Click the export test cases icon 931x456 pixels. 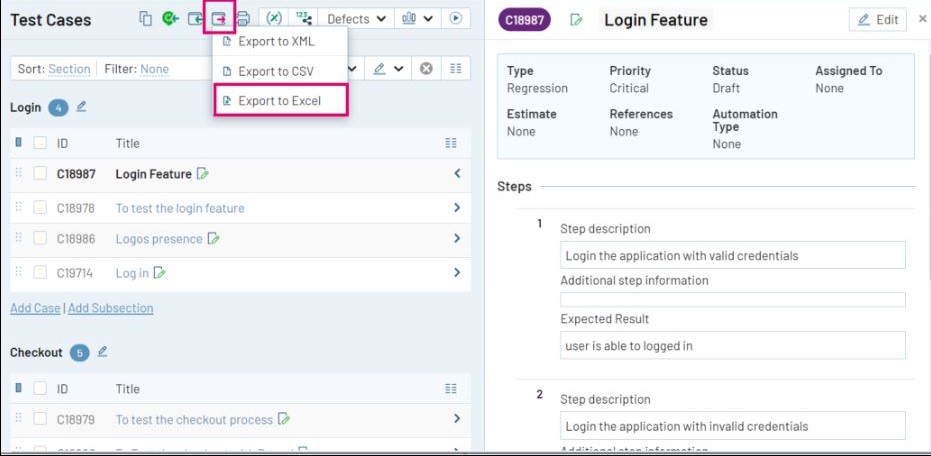(x=218, y=18)
